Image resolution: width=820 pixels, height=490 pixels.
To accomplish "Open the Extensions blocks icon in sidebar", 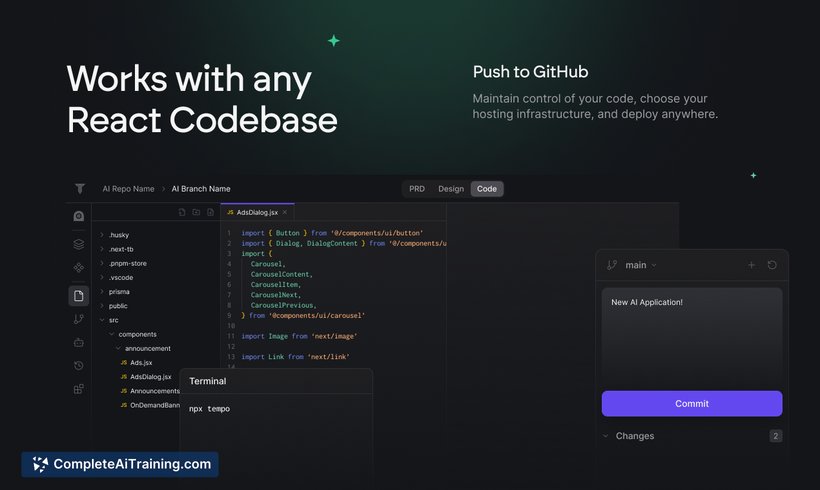I will [78, 389].
